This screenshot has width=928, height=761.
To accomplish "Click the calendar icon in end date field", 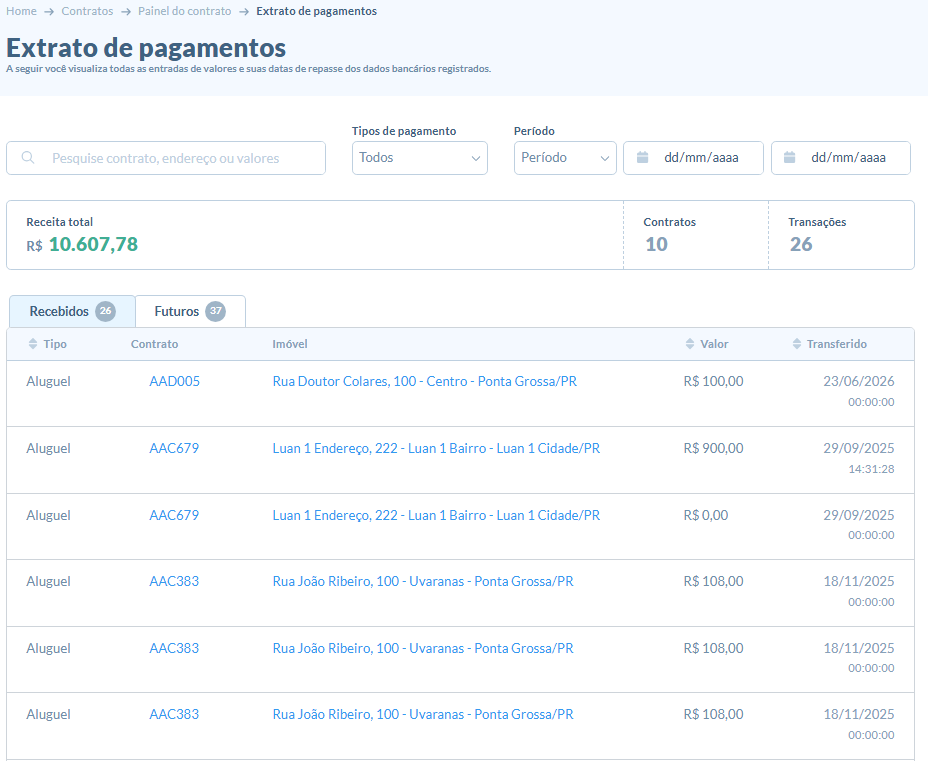I will click(x=790, y=157).
